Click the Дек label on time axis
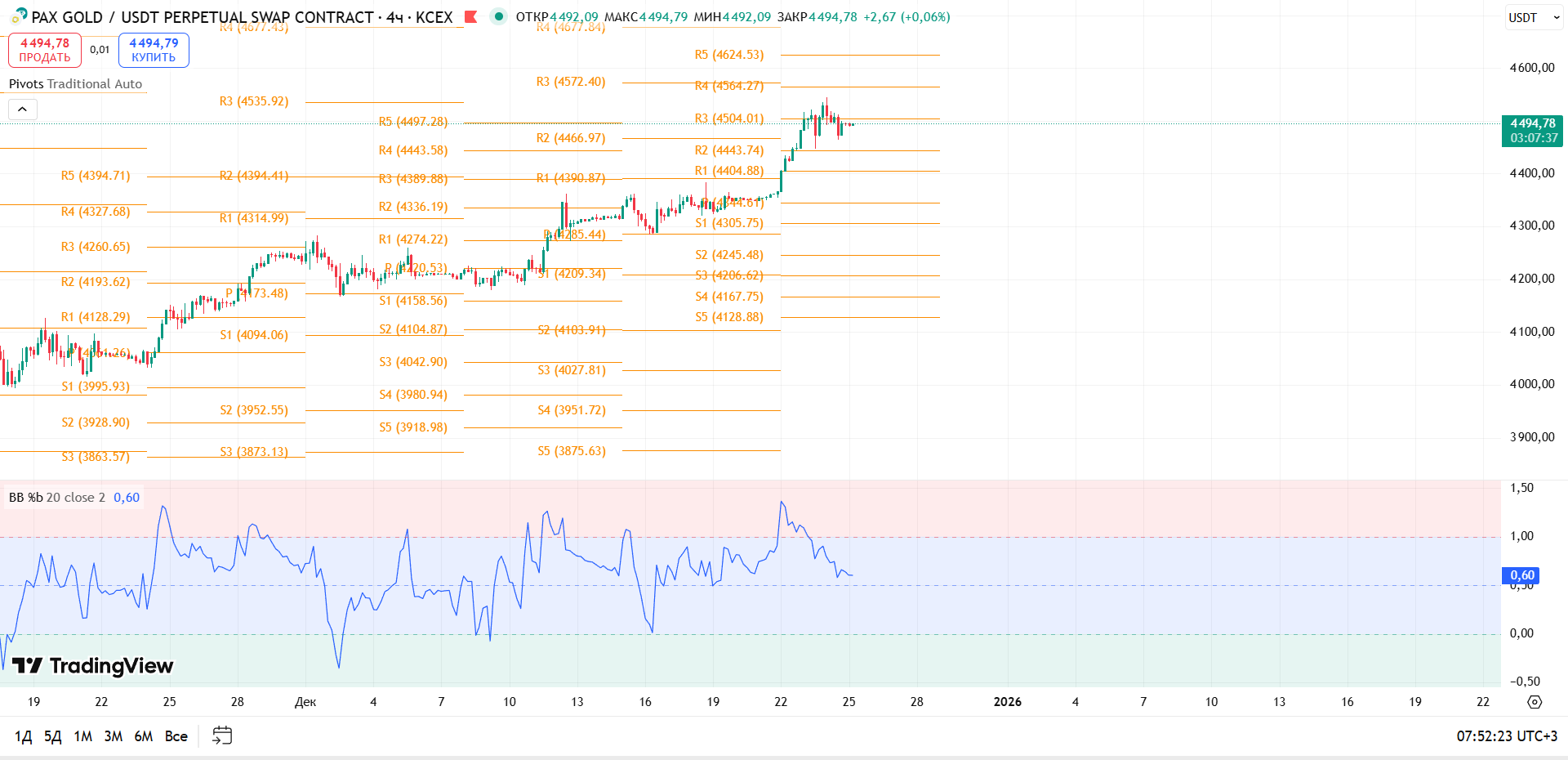The height and width of the screenshot is (760, 1568). (305, 702)
